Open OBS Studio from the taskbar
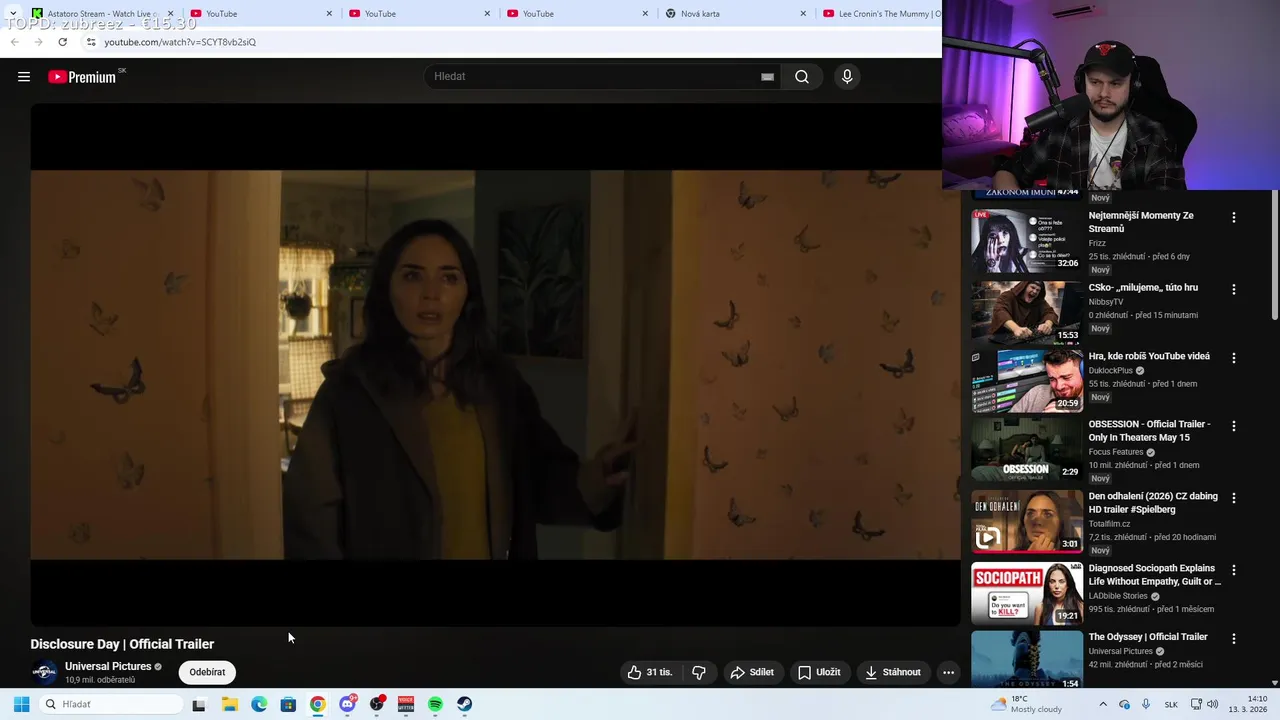The height and width of the screenshot is (720, 1280). point(377,704)
